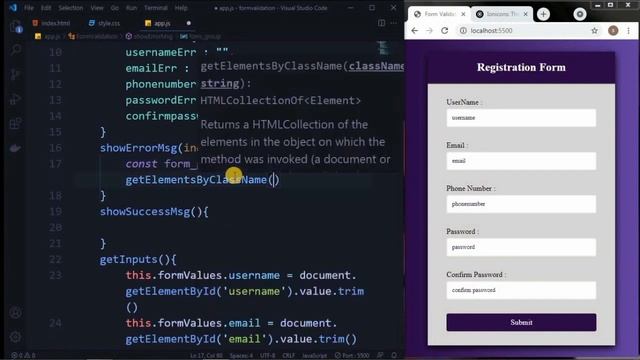
Task: Click the getInputs method name on line 22
Action: 128,259
